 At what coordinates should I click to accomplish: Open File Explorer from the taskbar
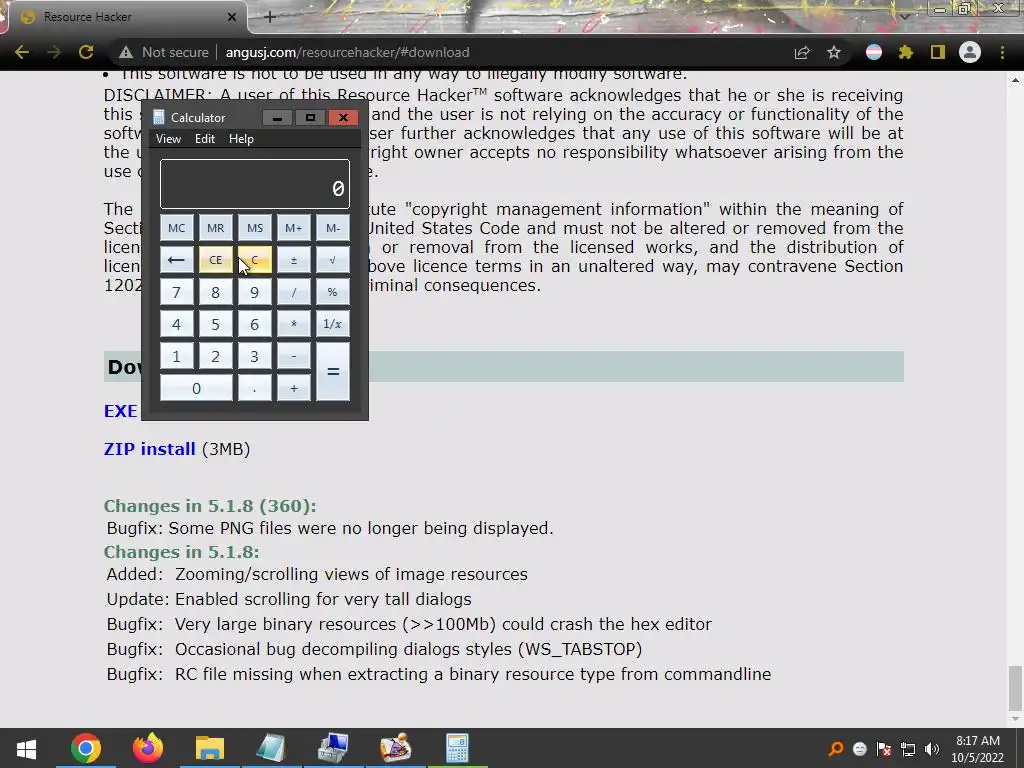click(x=210, y=748)
